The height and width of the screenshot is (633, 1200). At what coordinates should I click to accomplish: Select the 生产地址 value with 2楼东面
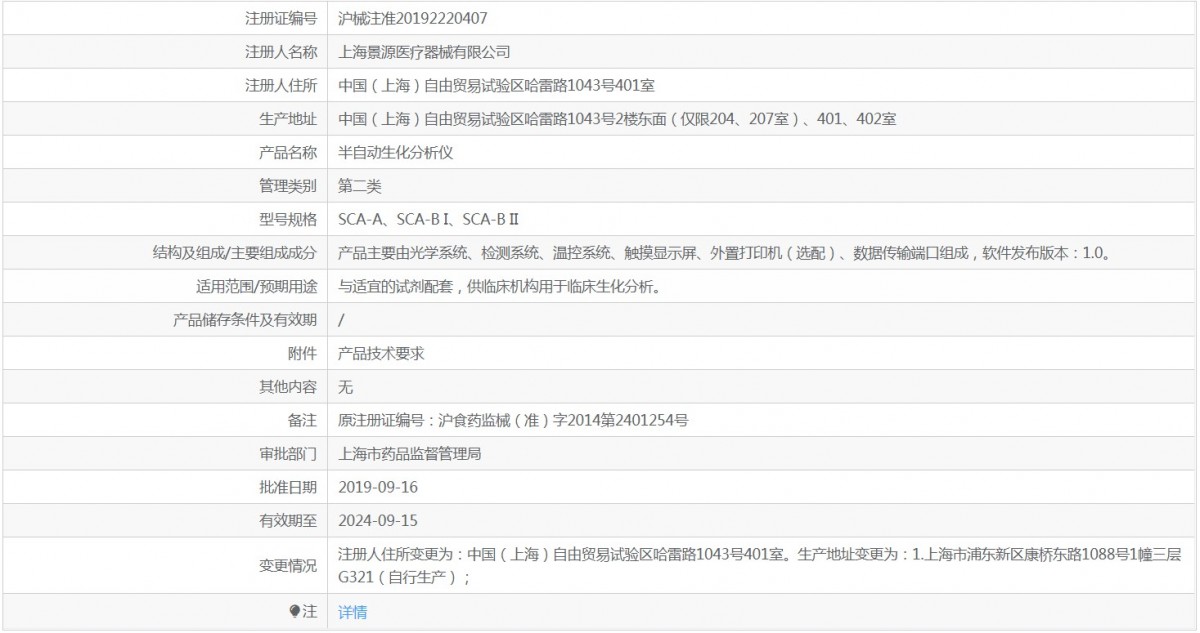pos(617,119)
